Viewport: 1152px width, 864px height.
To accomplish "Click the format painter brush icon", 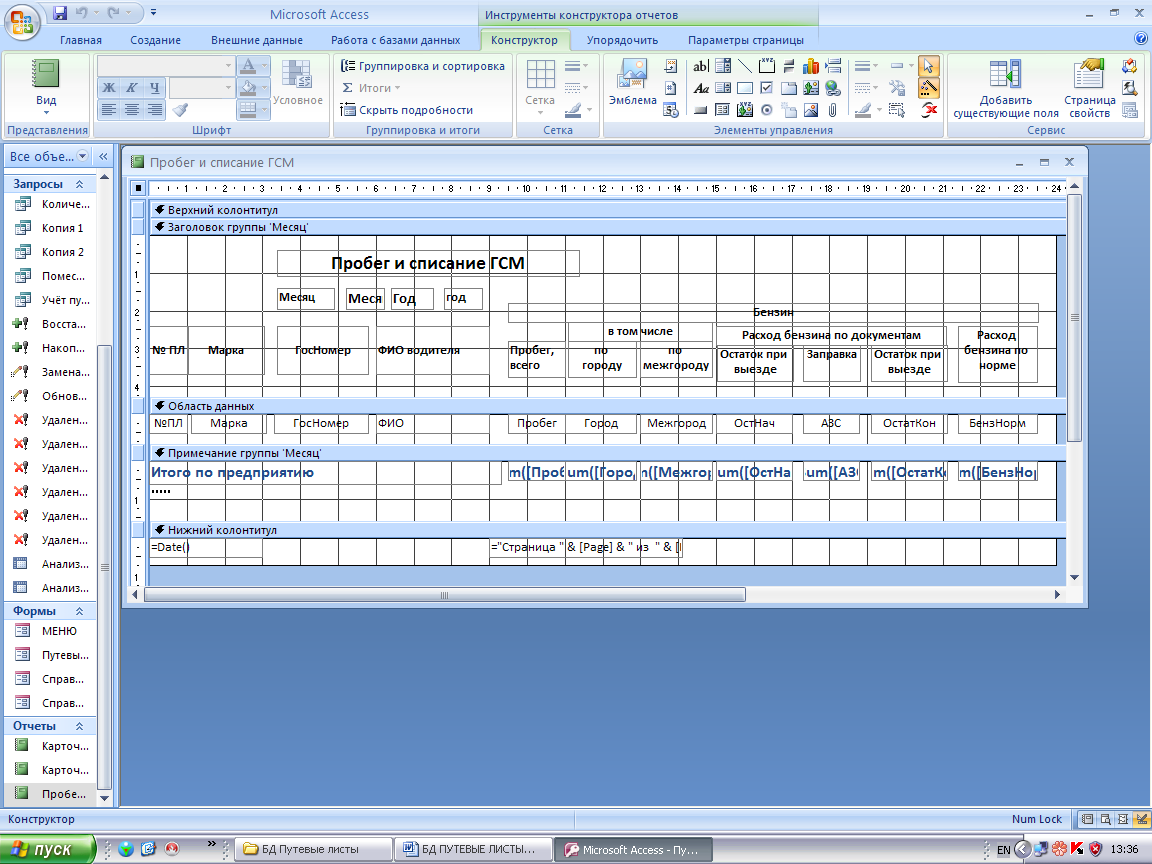I will pyautogui.click(x=181, y=110).
